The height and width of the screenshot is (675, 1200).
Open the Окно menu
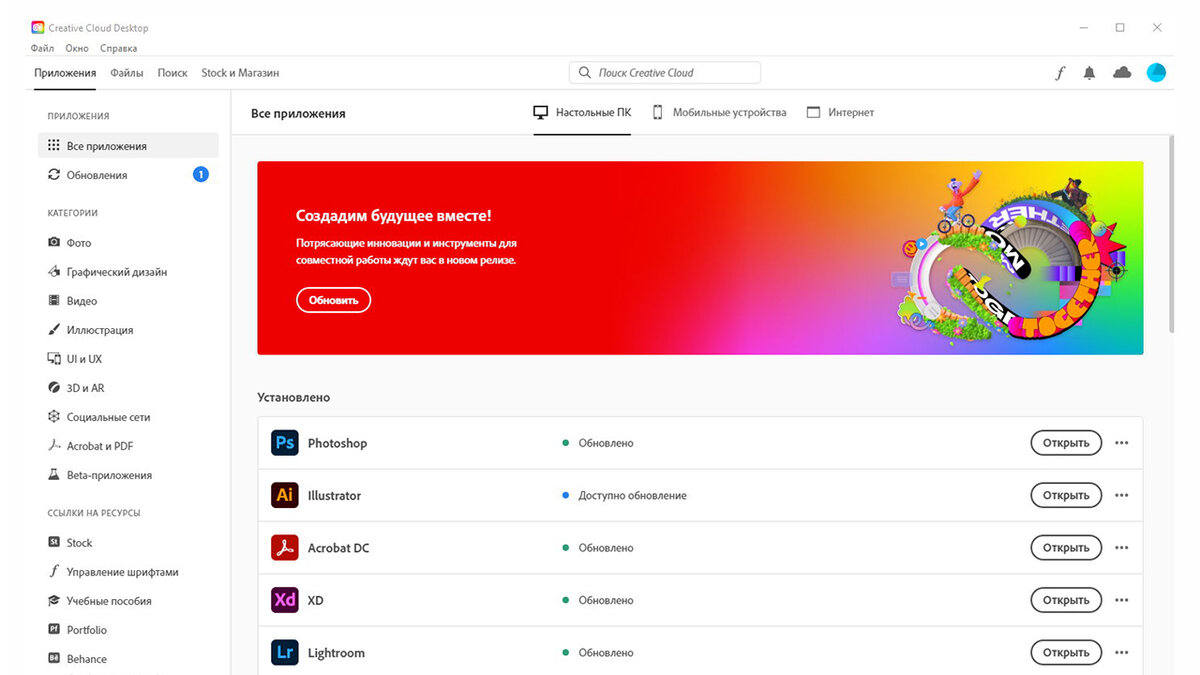click(77, 48)
